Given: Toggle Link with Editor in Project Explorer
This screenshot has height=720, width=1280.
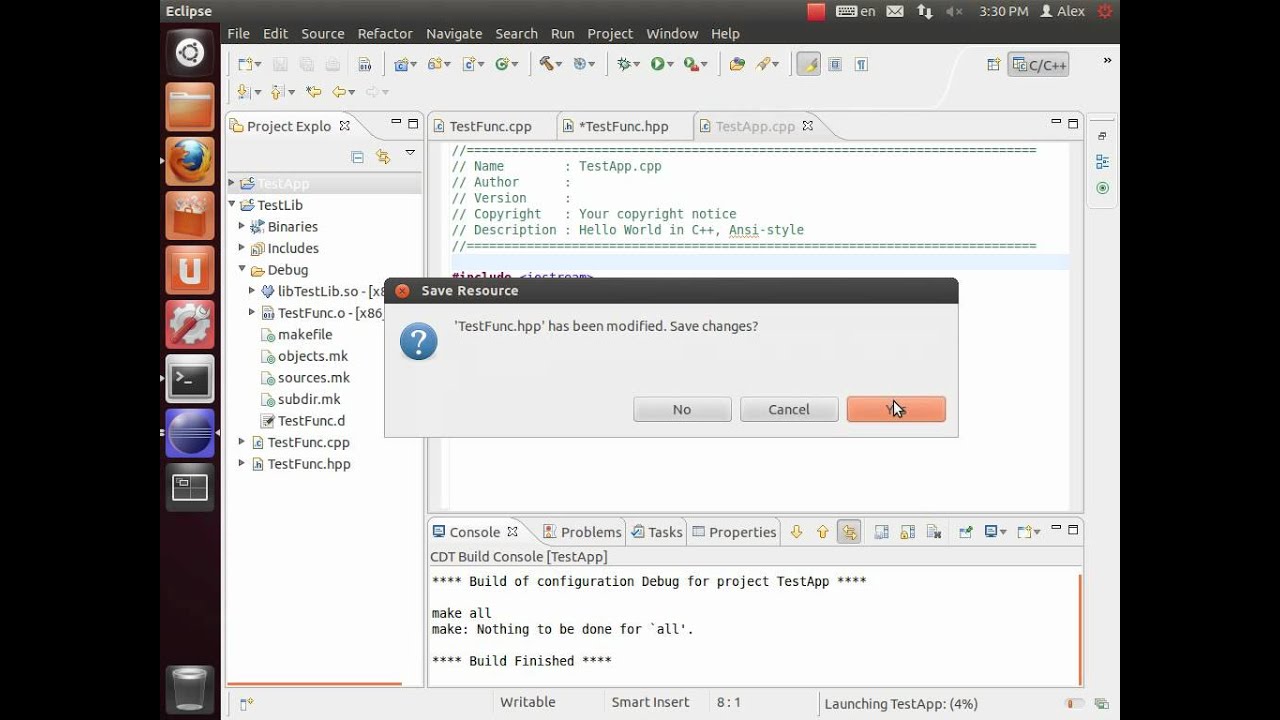Looking at the screenshot, I should pos(383,156).
